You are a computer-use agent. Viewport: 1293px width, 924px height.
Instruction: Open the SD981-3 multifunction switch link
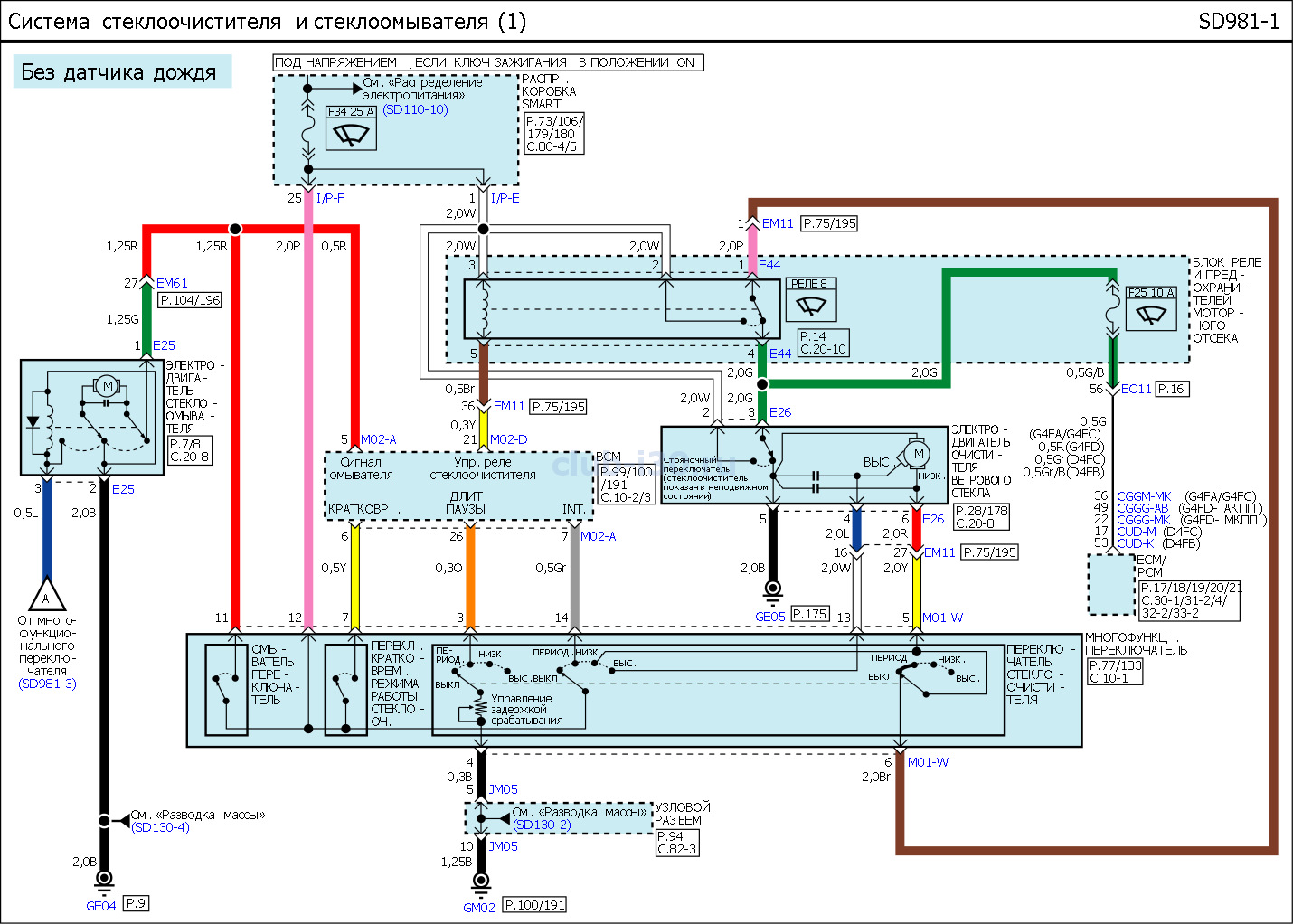click(x=47, y=684)
